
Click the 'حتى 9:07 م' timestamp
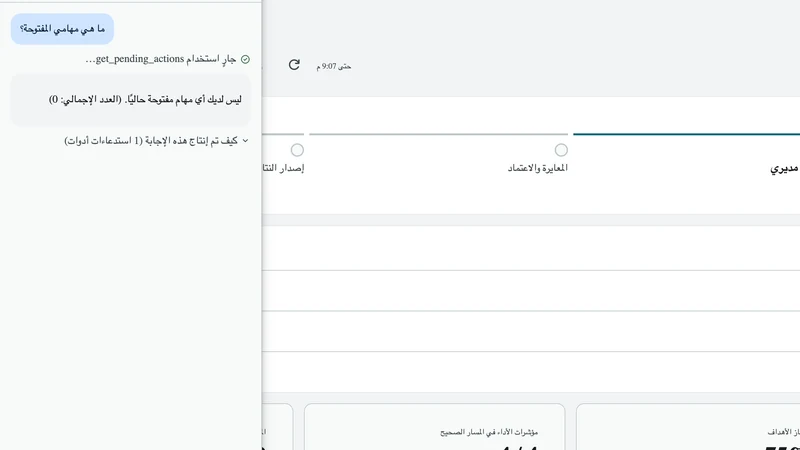tap(334, 66)
